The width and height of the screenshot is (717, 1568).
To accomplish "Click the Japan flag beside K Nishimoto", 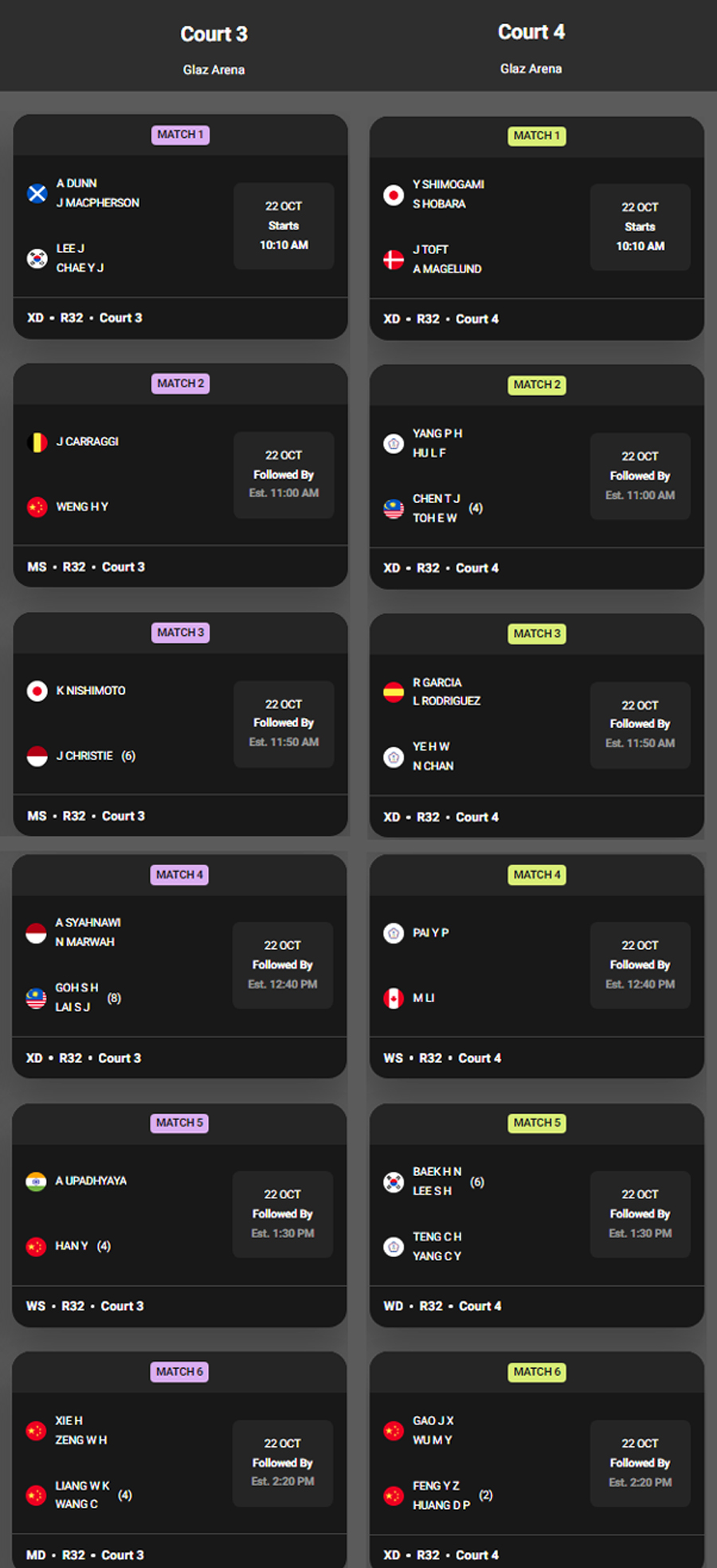I will (37, 691).
